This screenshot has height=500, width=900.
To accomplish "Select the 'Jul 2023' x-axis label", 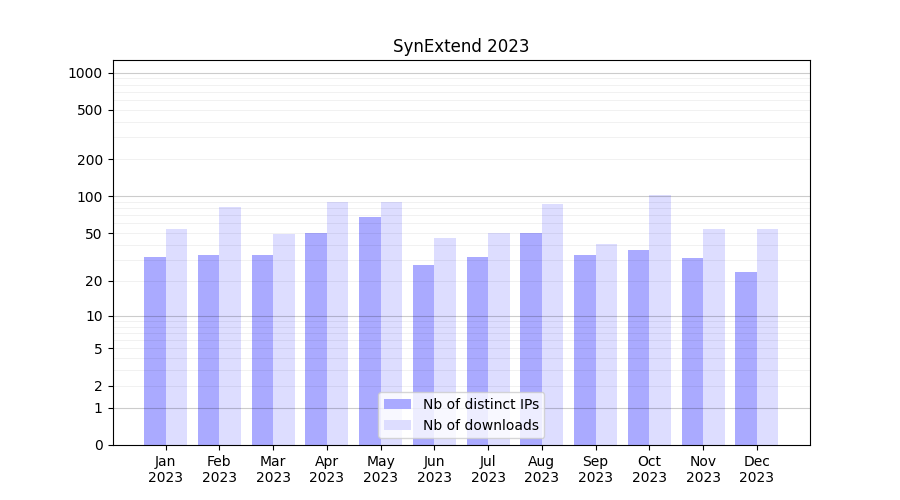I will pyautogui.click(x=488, y=469).
